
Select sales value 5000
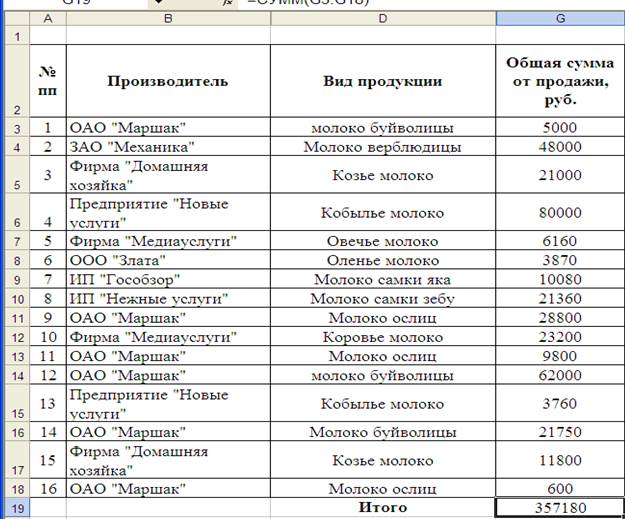click(x=560, y=128)
